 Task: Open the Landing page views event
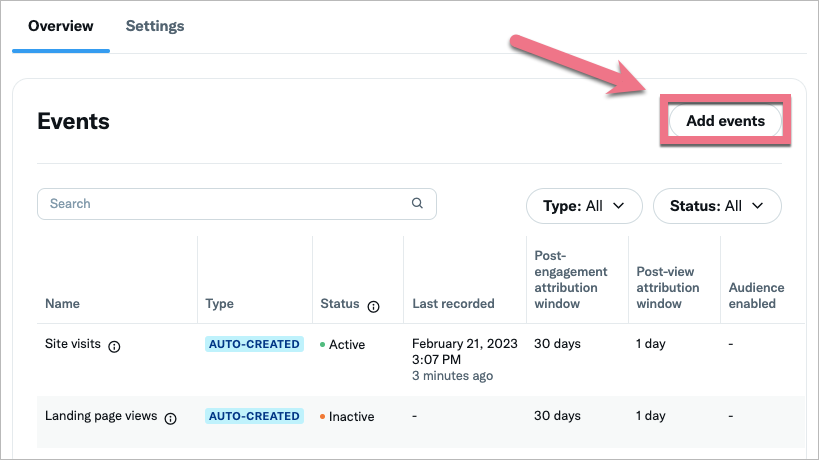[101, 416]
